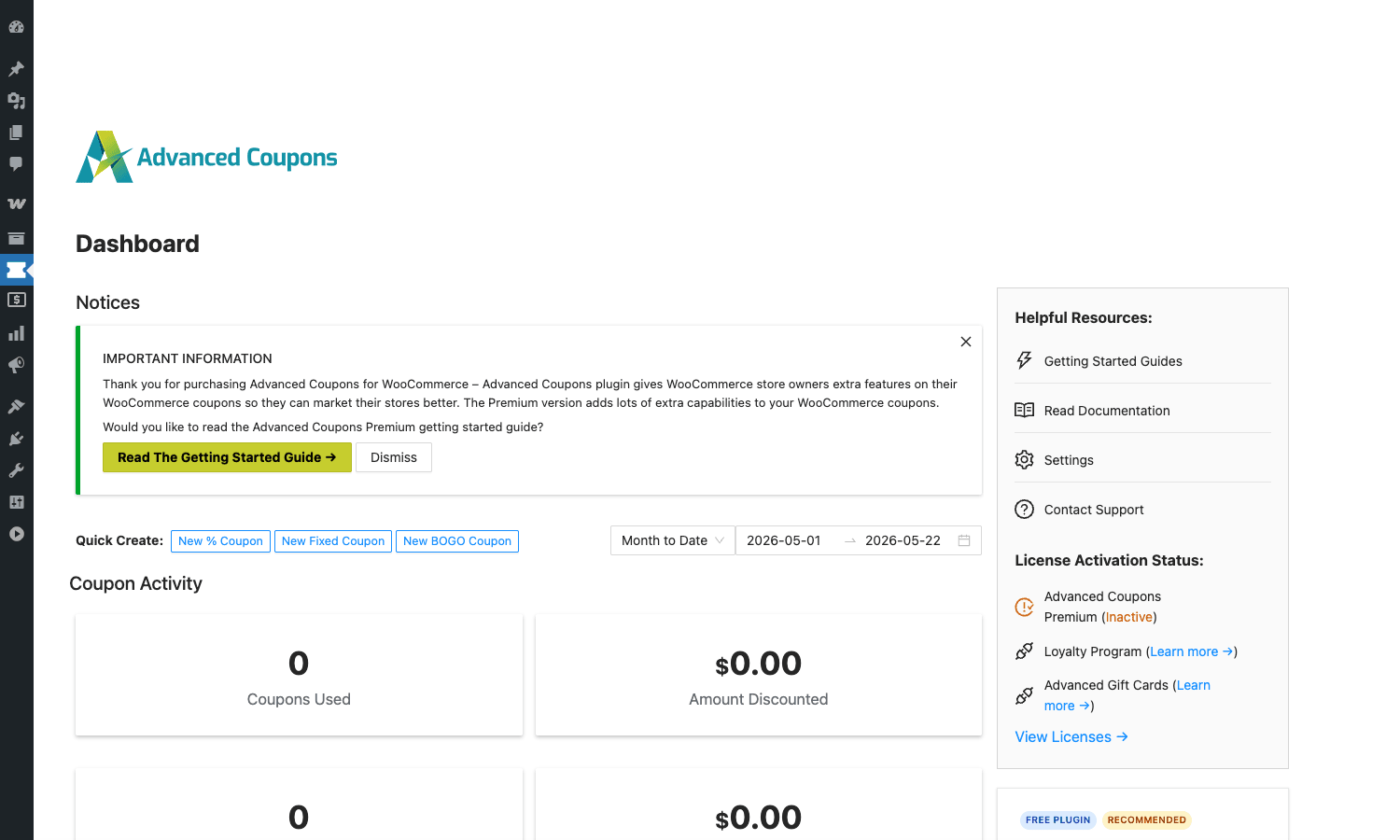Open the Plugins plug icon
1400x840 pixels.
16,439
